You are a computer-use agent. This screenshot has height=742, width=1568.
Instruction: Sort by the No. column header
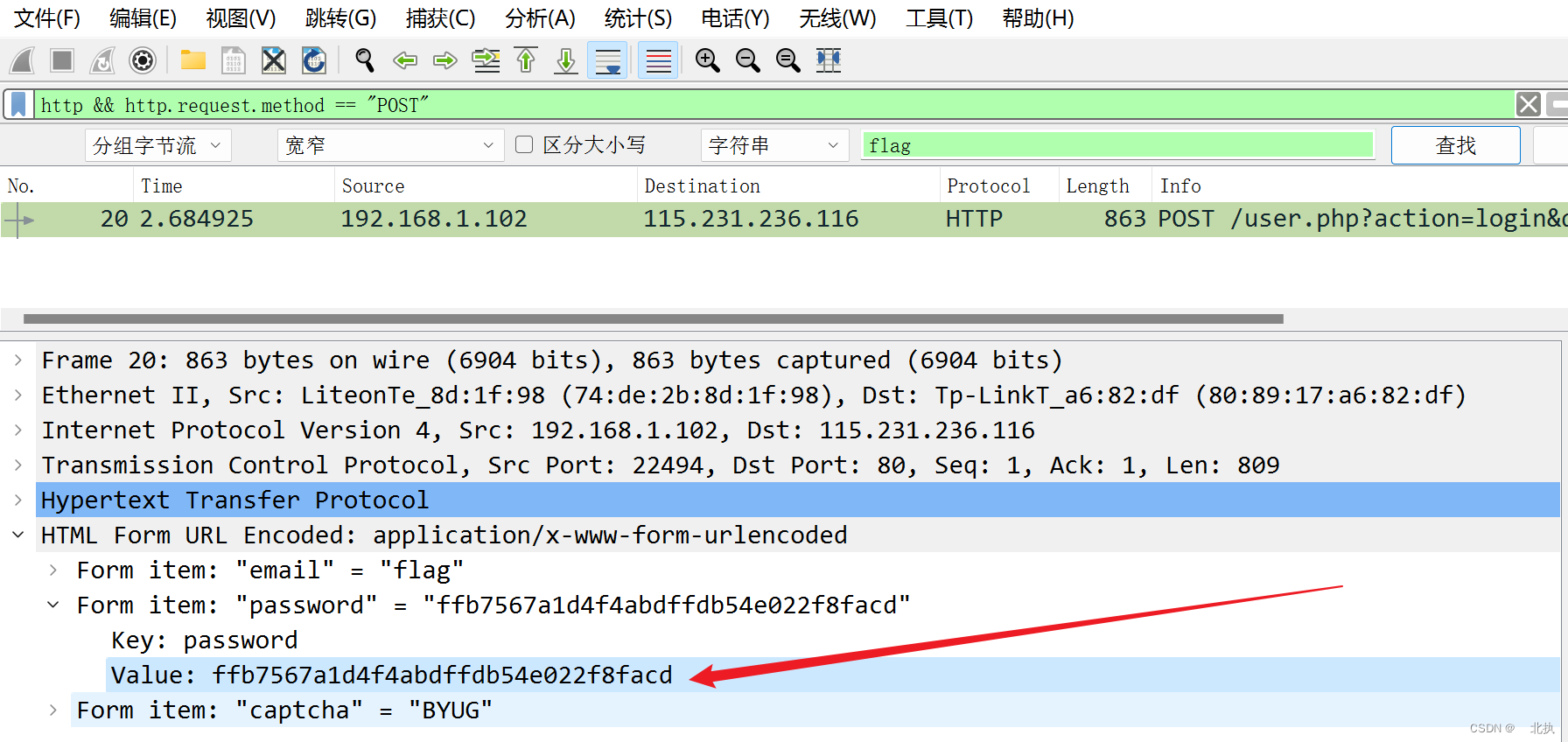[x=66, y=185]
